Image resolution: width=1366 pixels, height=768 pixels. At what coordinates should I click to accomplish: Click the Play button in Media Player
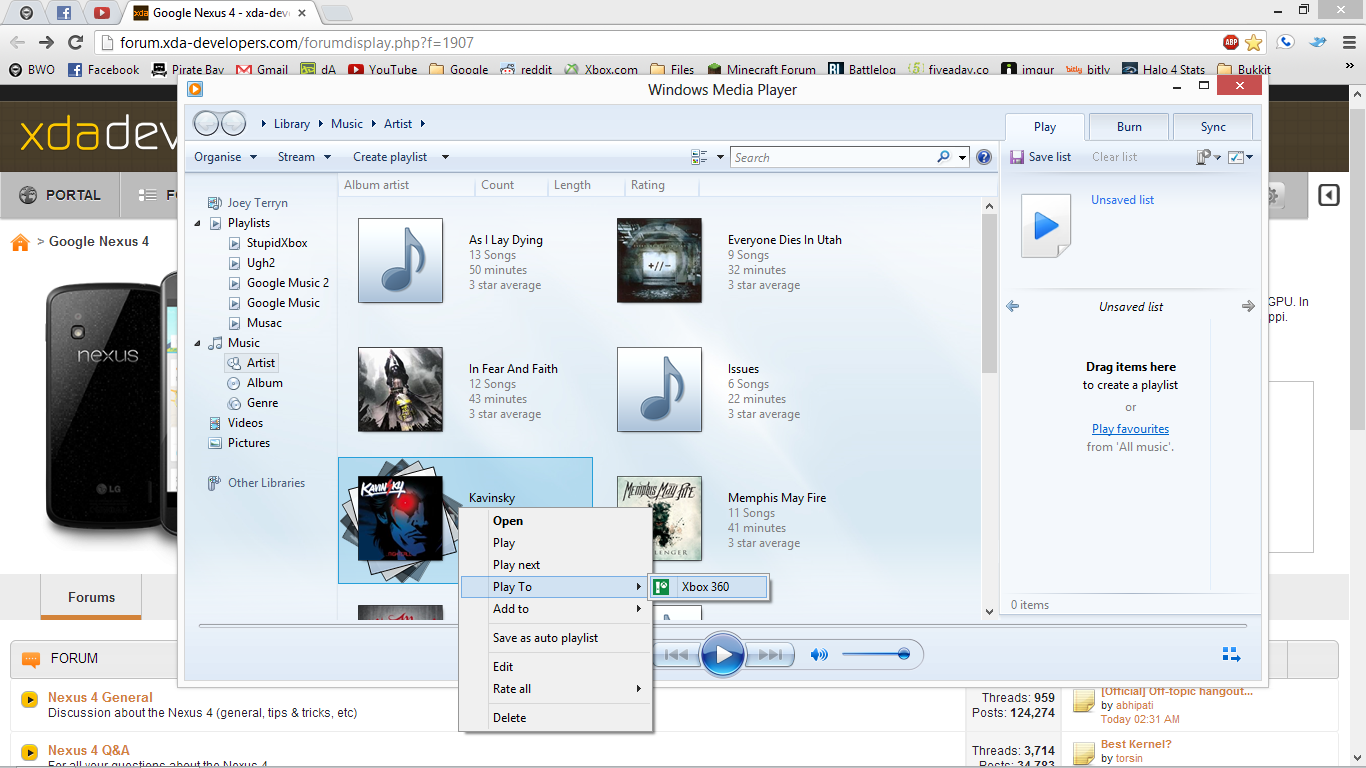coord(722,655)
